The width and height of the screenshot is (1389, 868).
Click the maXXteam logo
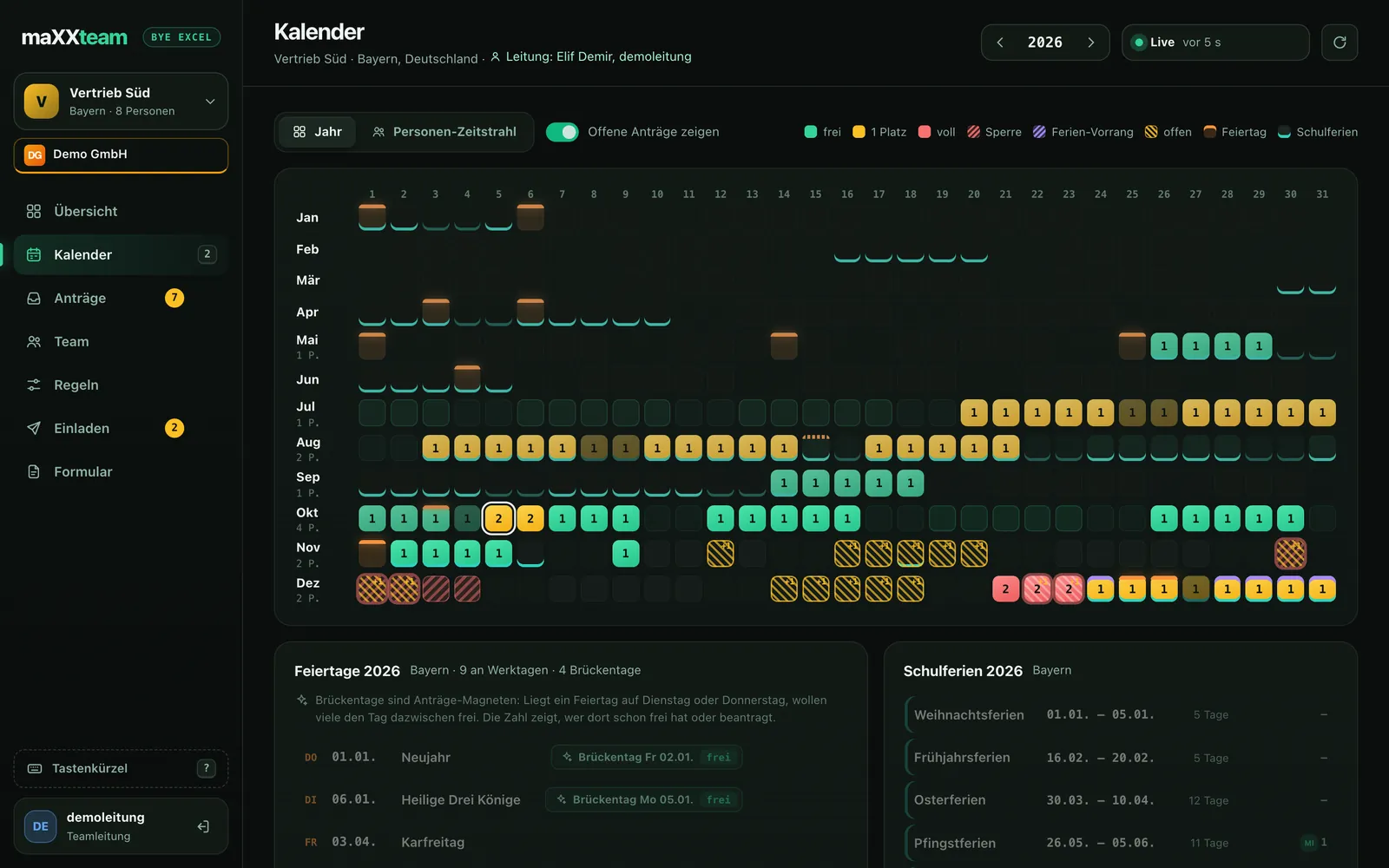pyautogui.click(x=75, y=37)
